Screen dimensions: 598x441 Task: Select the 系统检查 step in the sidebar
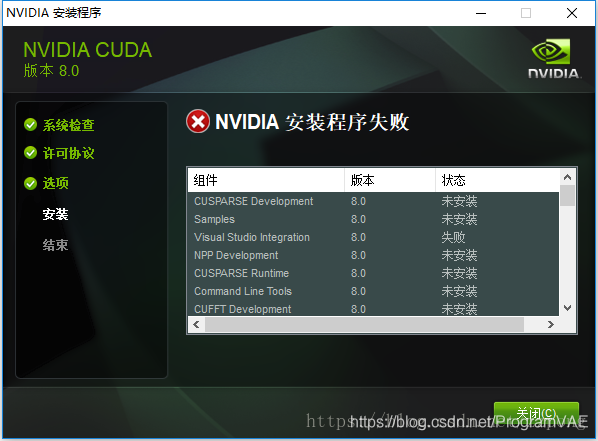(69, 125)
